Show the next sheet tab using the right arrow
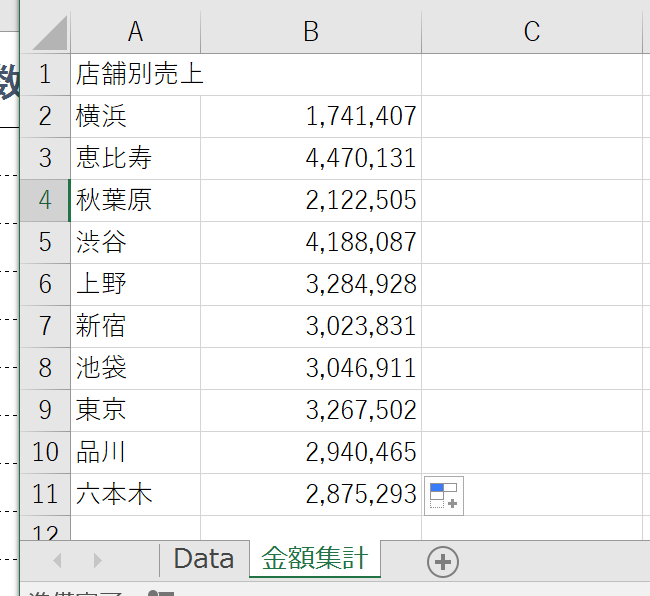The height and width of the screenshot is (596, 650). pos(97,560)
